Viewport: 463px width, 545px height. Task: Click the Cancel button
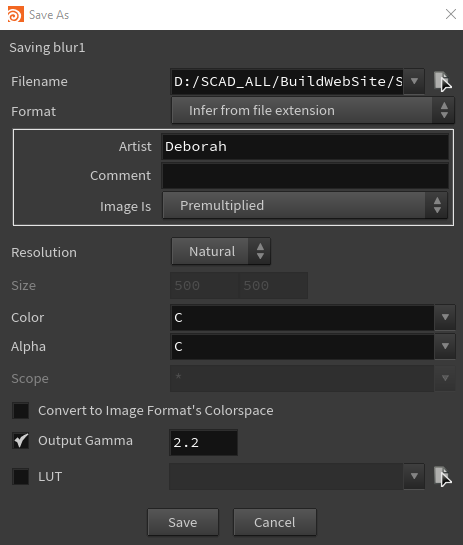(275, 522)
